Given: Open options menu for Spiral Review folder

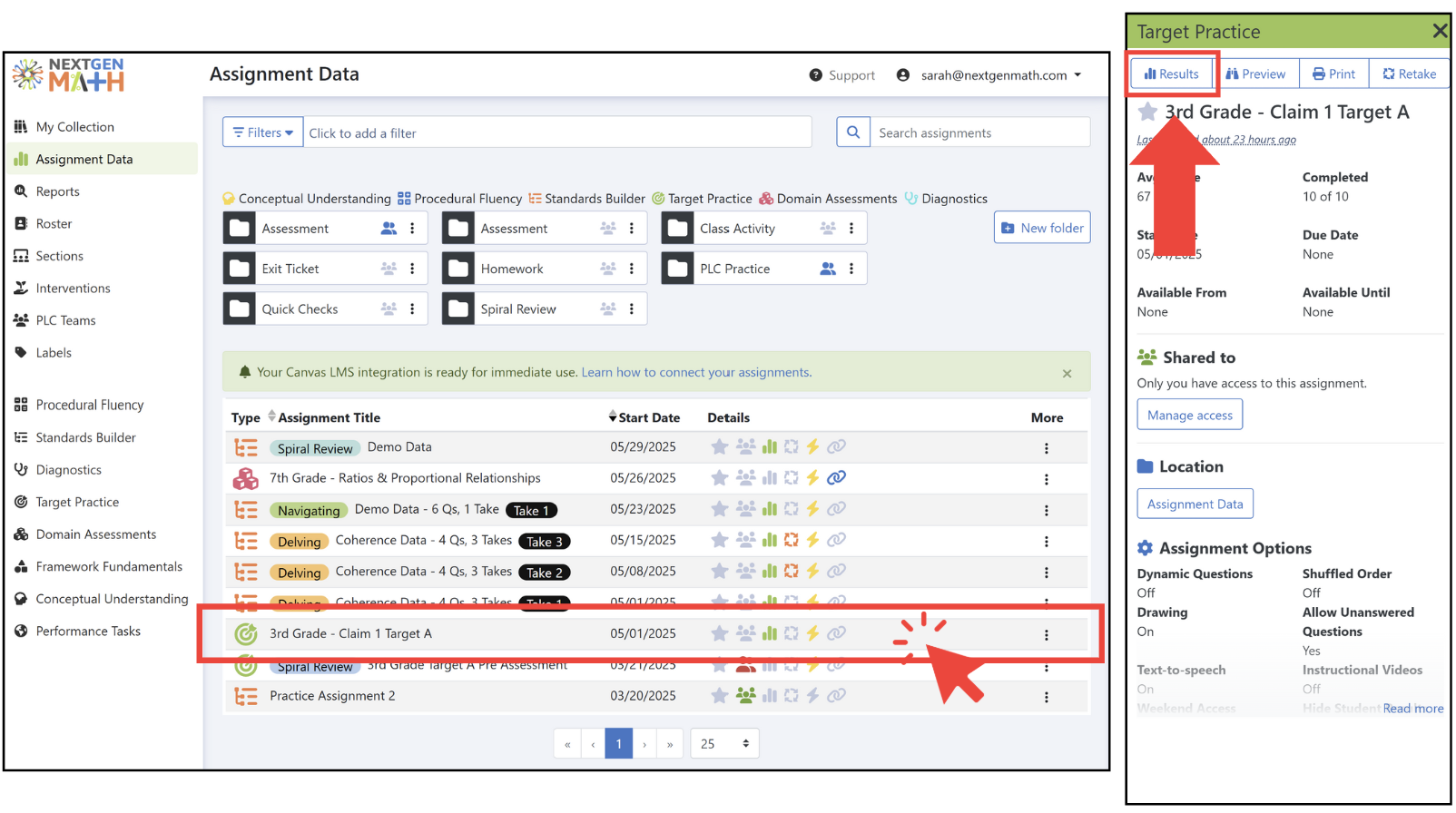Looking at the screenshot, I should (632, 309).
